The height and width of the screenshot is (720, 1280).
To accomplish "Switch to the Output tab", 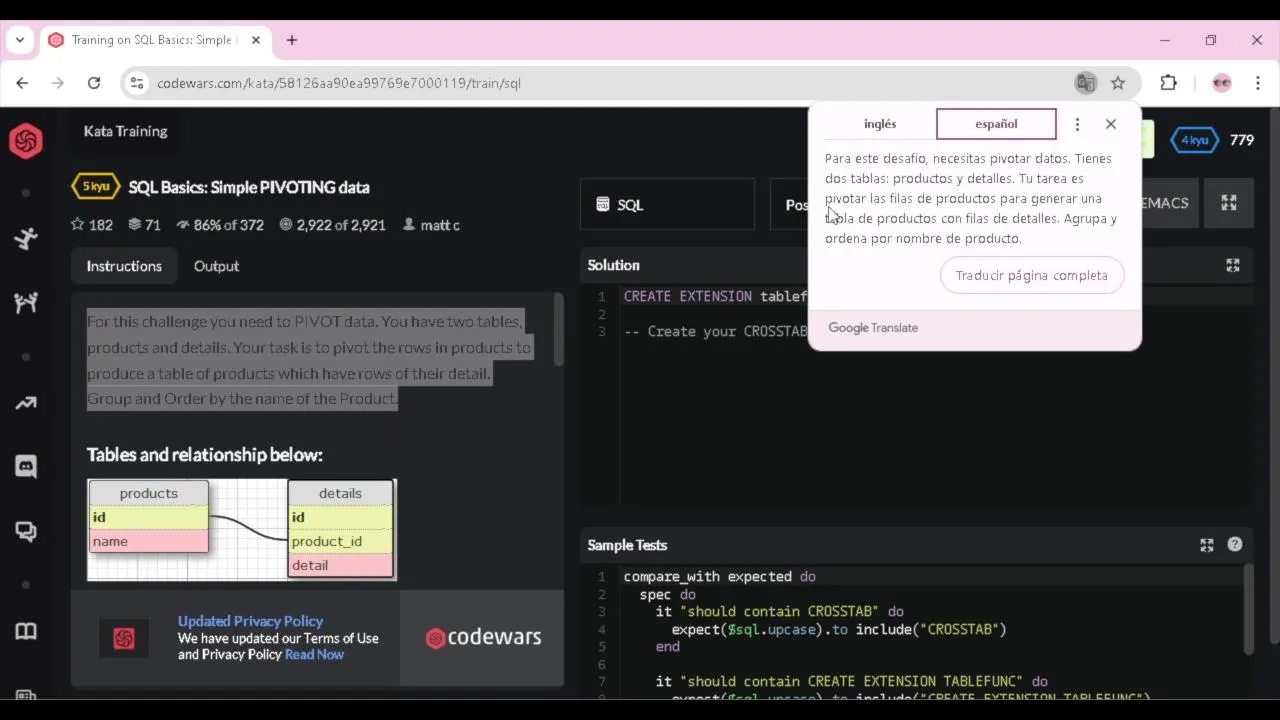I will click(x=216, y=266).
